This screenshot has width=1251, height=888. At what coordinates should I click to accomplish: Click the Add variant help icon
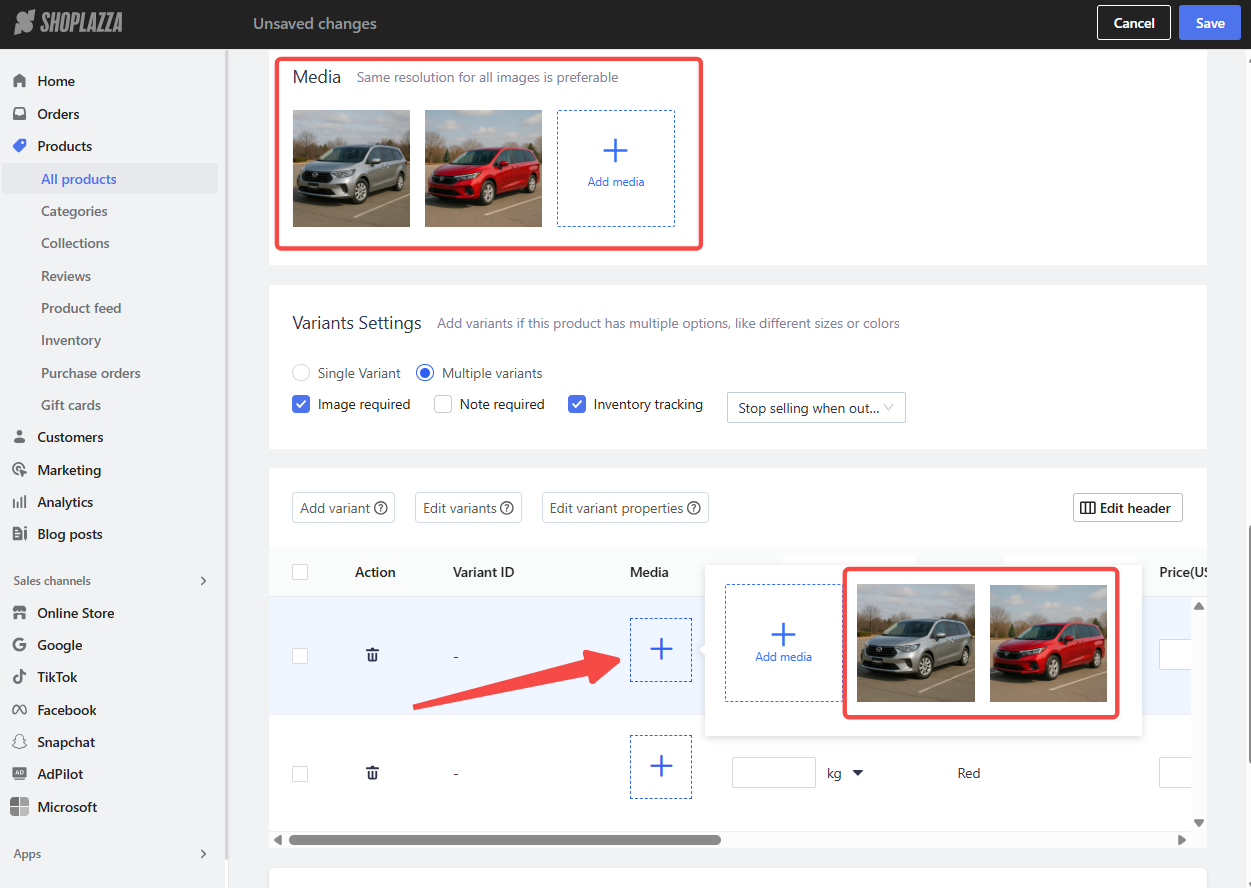click(x=381, y=508)
